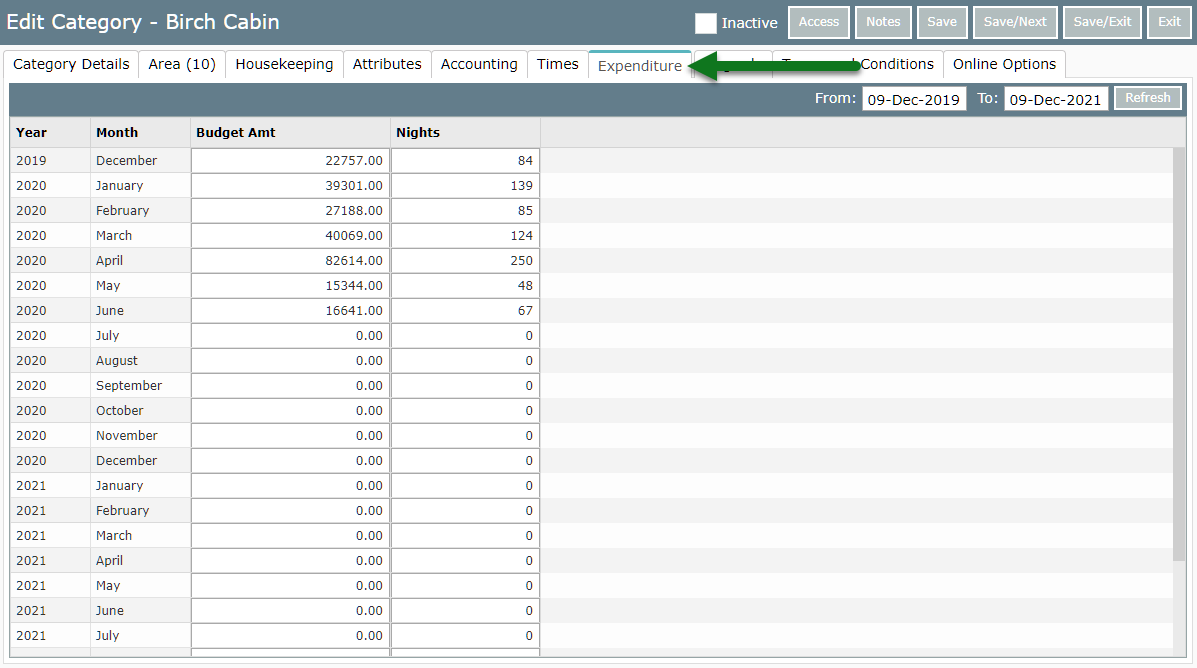Screen dimensions: 1197x668
Task: Click the Year column header
Action: pos(50,132)
